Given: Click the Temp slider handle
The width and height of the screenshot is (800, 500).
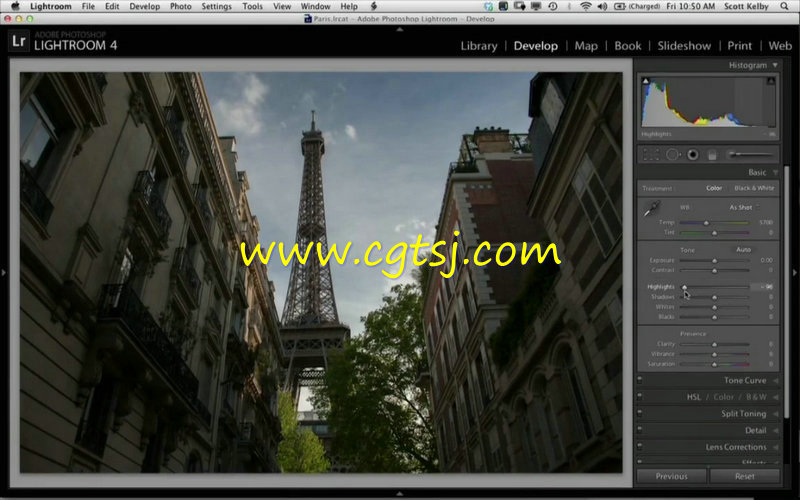Looking at the screenshot, I should (x=707, y=223).
